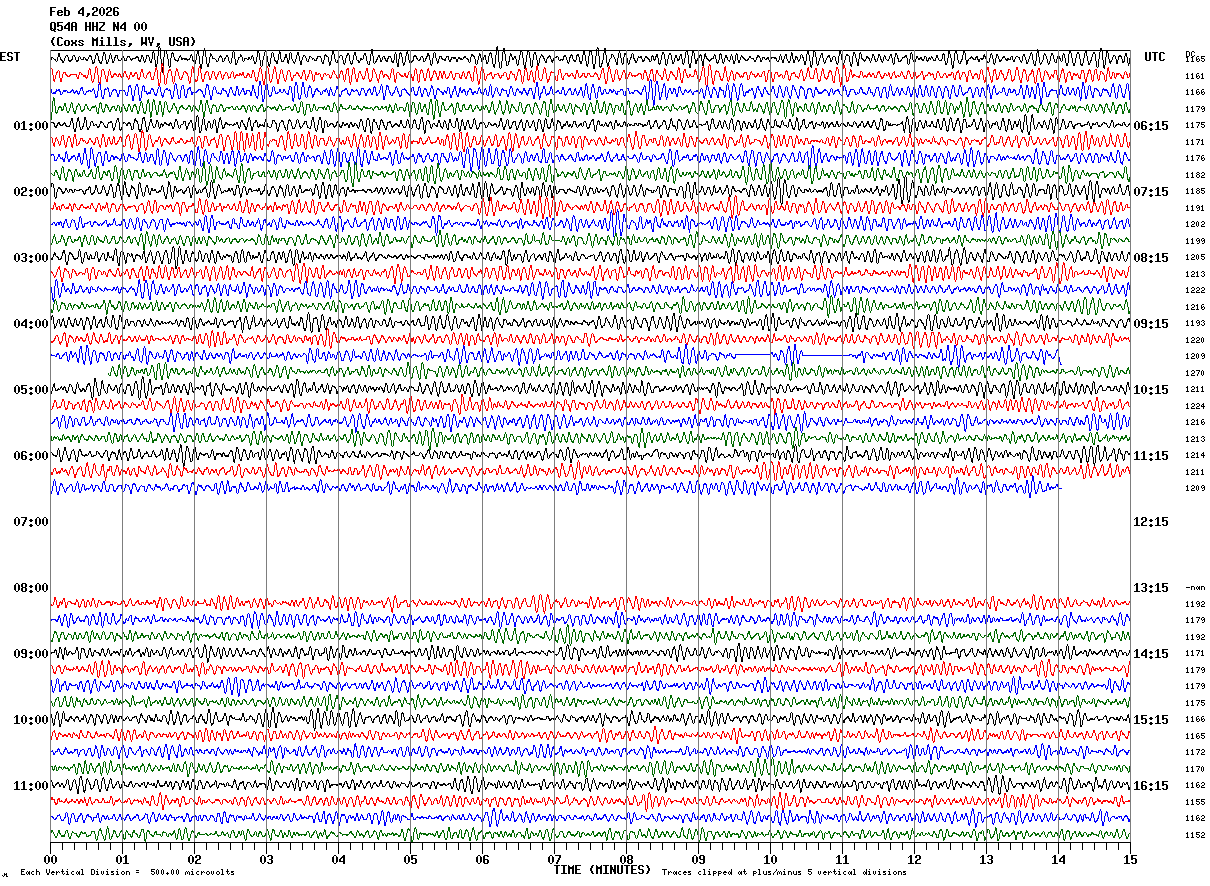Click minute tick label "03" on time axis
This screenshot has height=886, width=1210.
266,859
